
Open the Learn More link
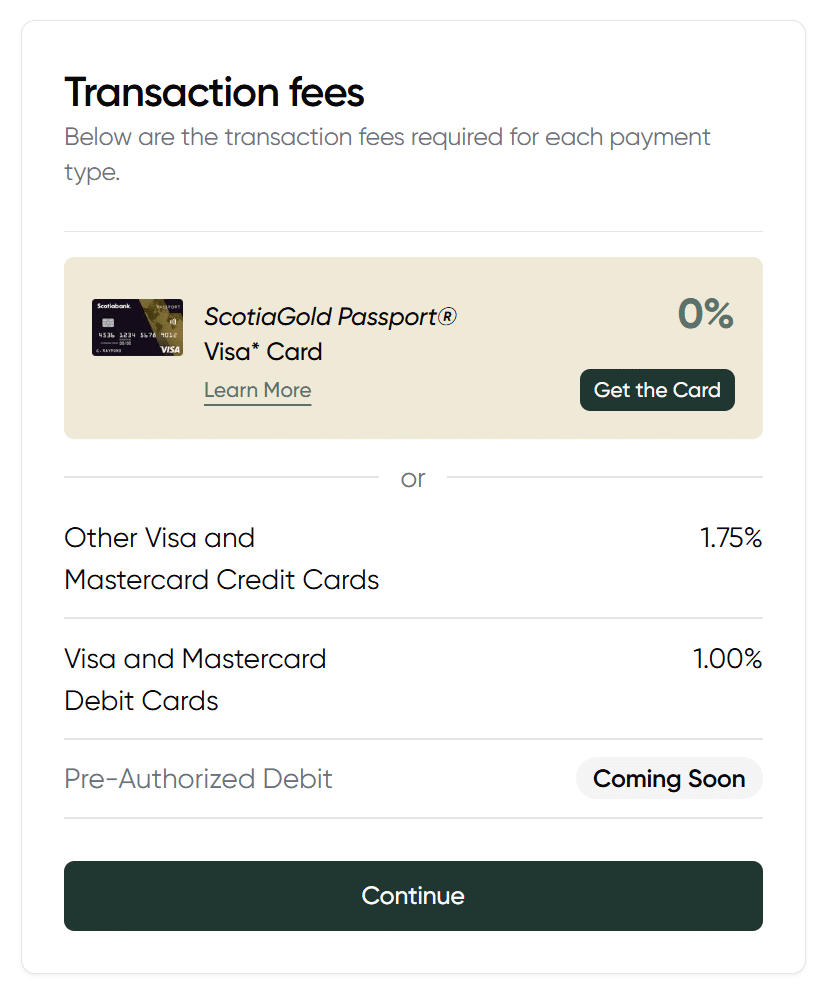[x=257, y=390]
